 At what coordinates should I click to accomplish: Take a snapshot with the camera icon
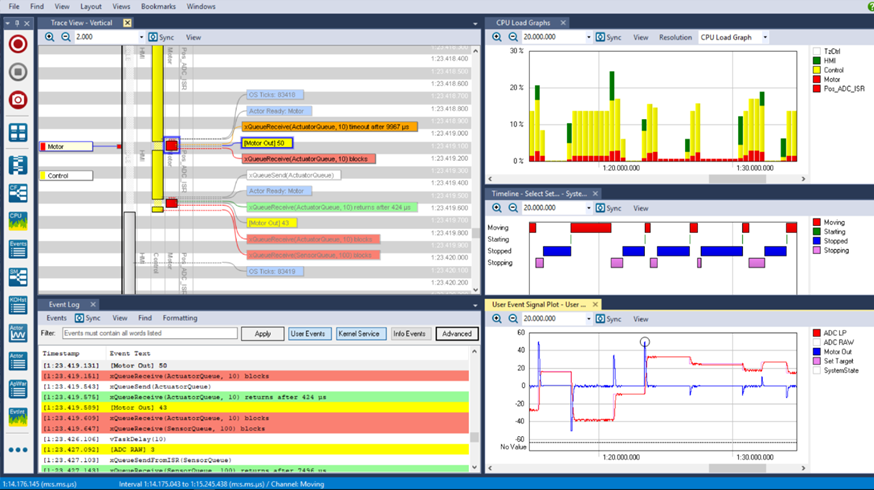[x=18, y=100]
